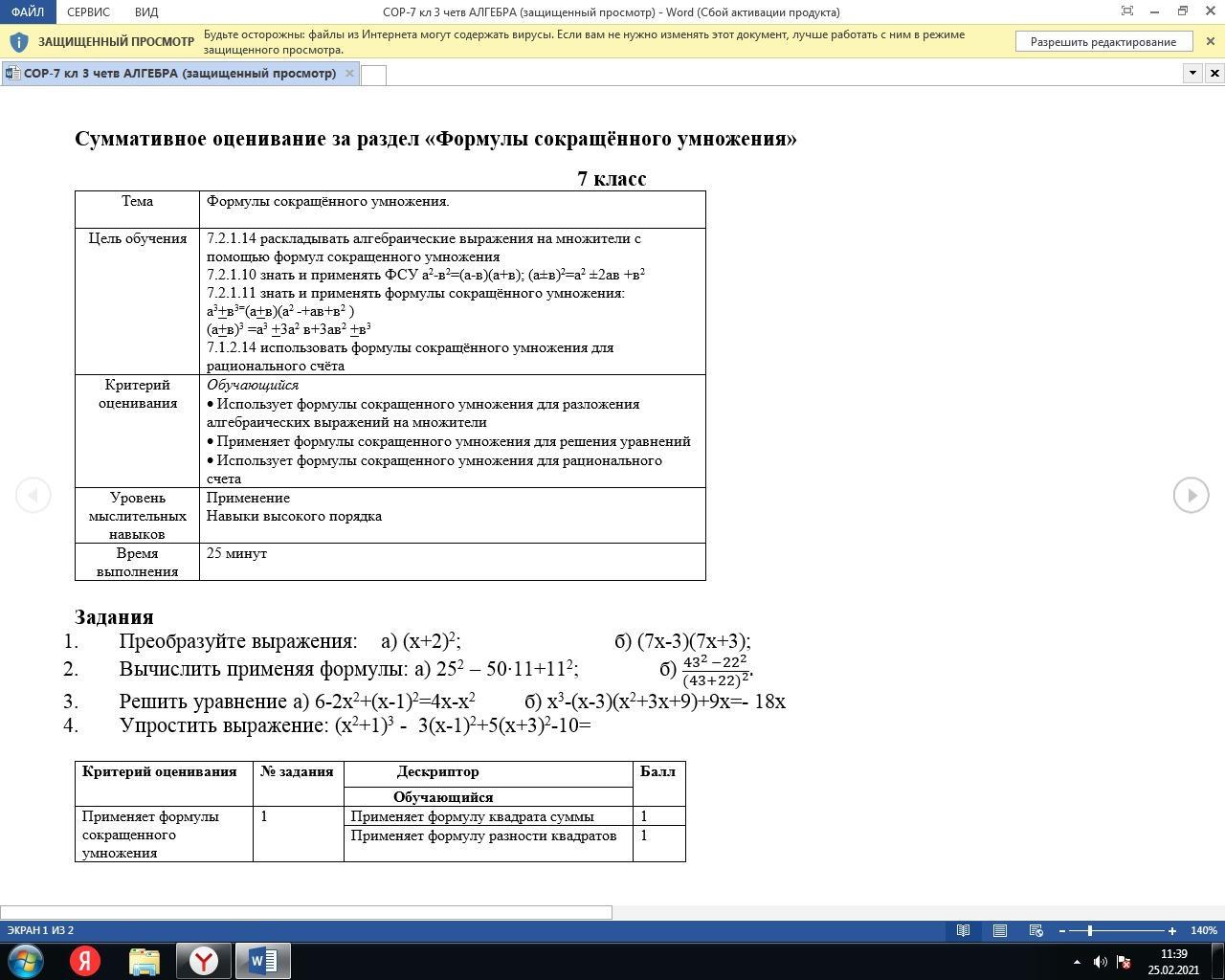Switch to Web Layout view icon
1225x980 pixels.
coord(1036,930)
